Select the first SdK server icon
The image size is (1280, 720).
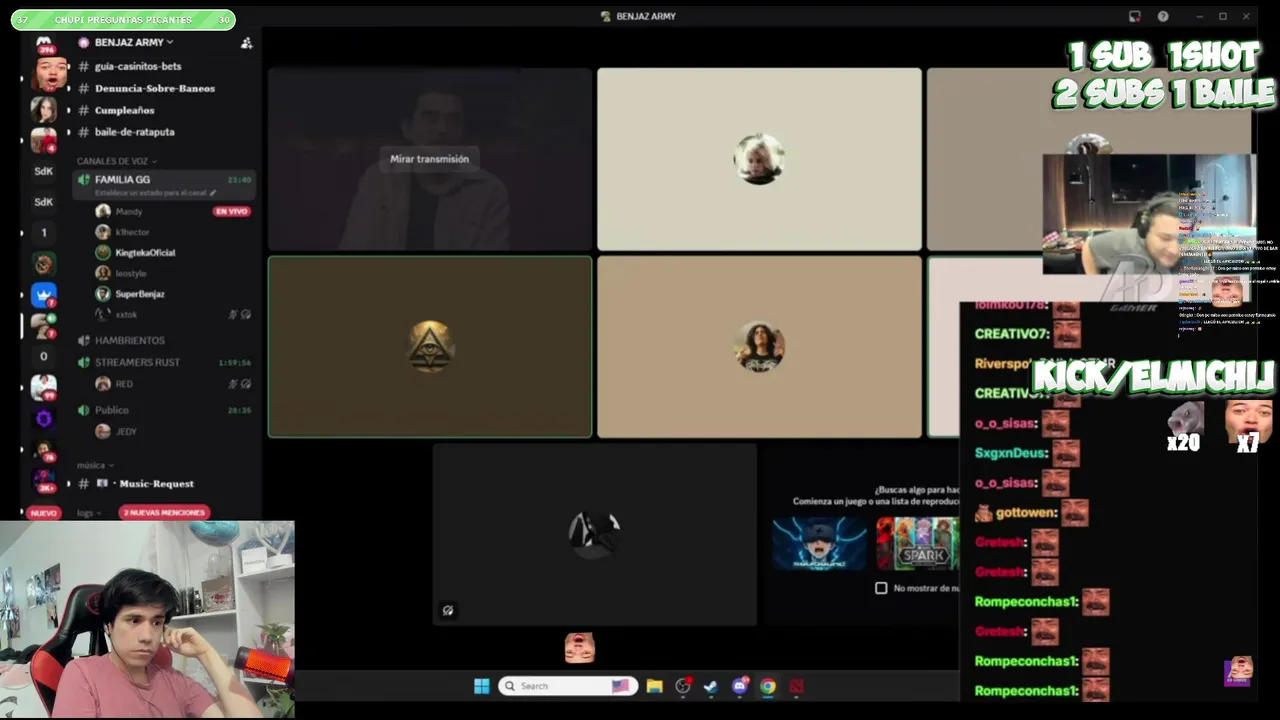click(44, 171)
